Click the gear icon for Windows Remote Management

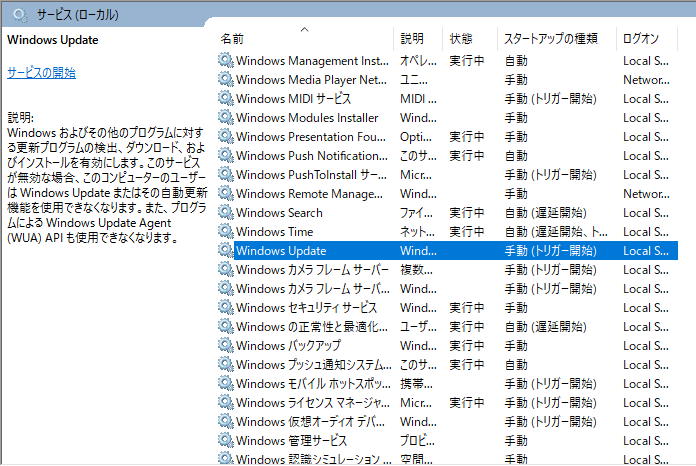226,194
